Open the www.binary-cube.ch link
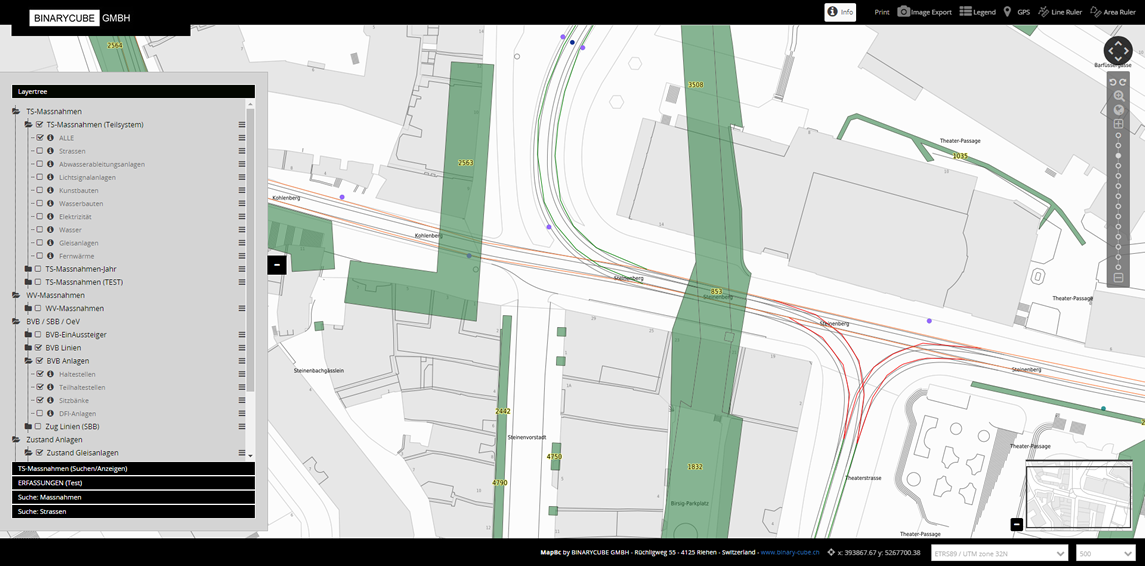 pos(789,552)
